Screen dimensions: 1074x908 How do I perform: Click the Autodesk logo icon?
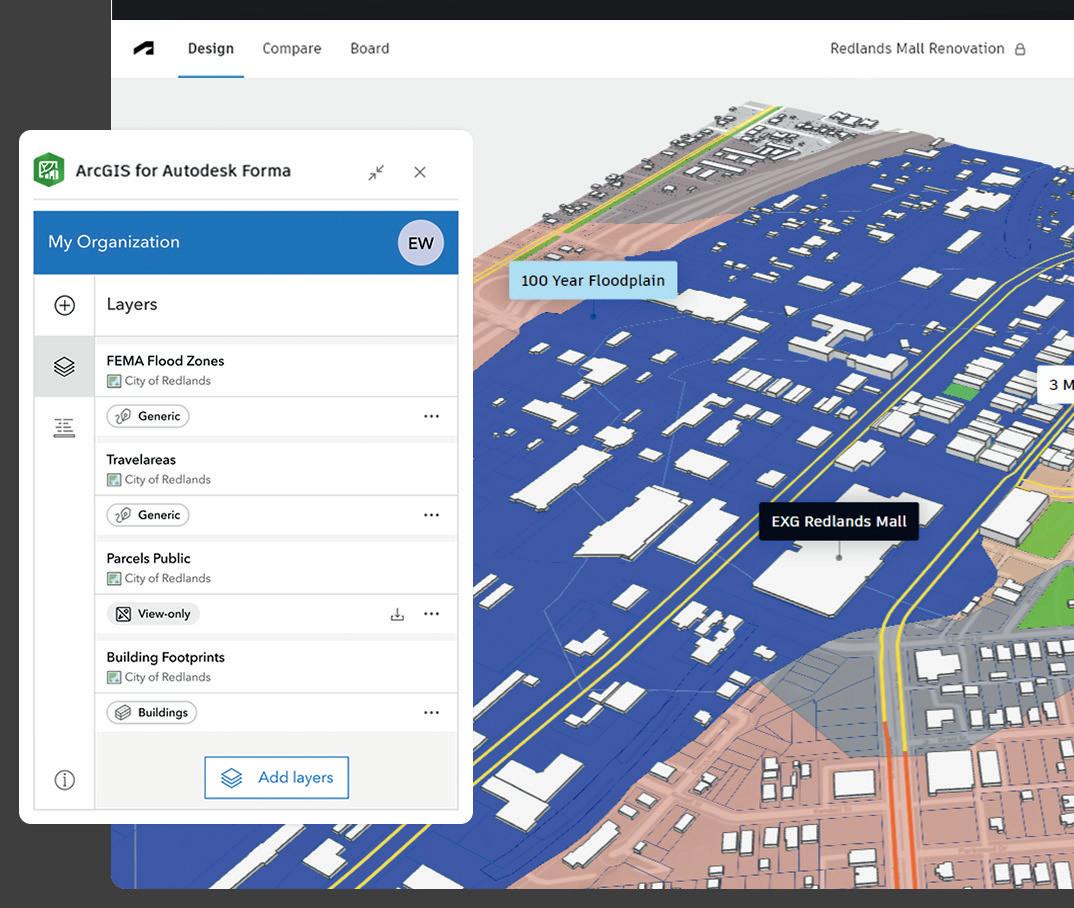[144, 49]
